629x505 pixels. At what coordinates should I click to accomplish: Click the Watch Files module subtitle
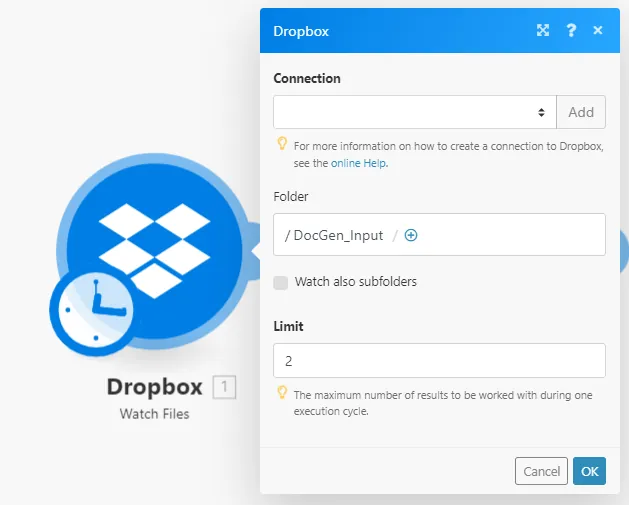(x=154, y=414)
